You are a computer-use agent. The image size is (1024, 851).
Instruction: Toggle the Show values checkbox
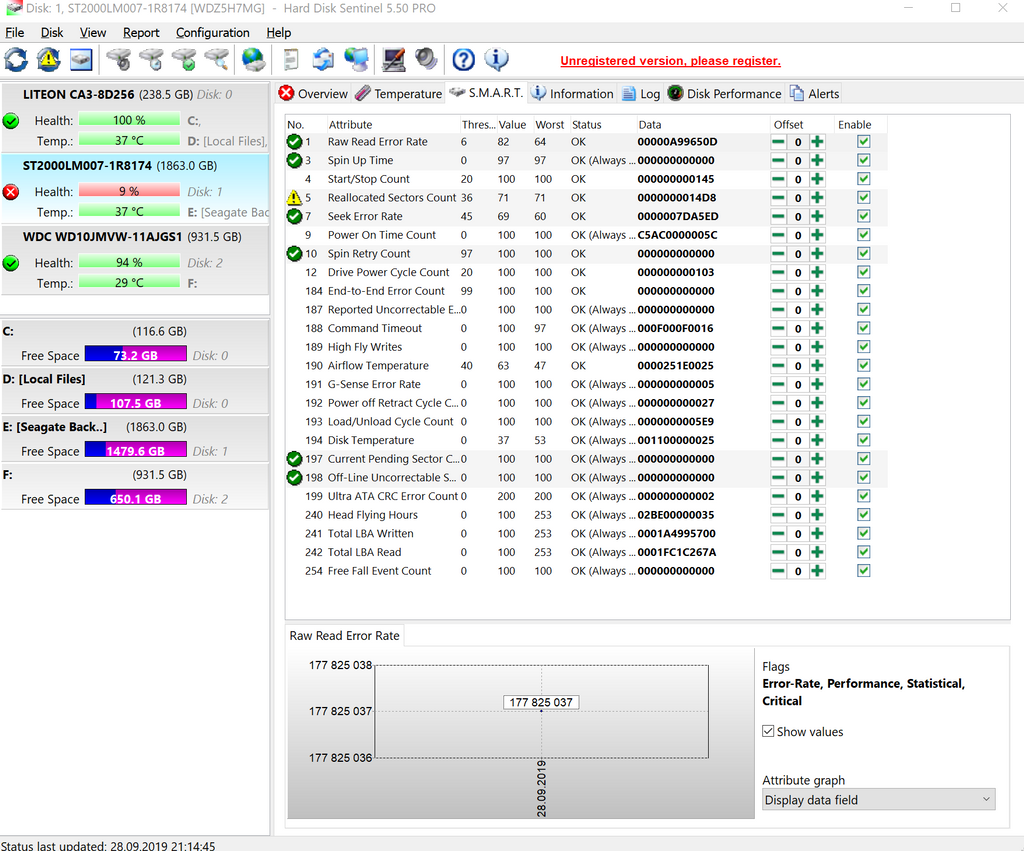pyautogui.click(x=768, y=732)
